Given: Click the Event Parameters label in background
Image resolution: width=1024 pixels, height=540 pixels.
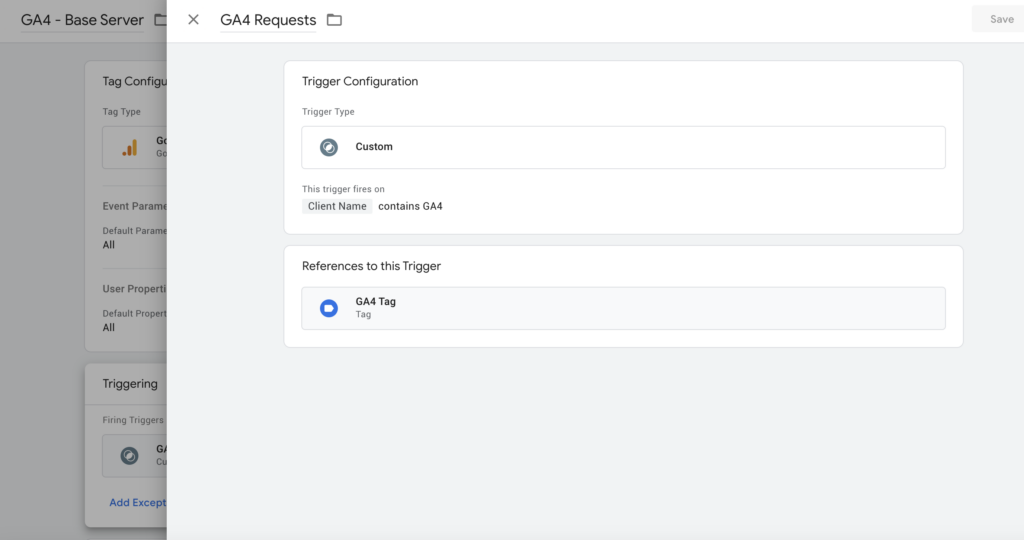Looking at the screenshot, I should [x=135, y=206].
